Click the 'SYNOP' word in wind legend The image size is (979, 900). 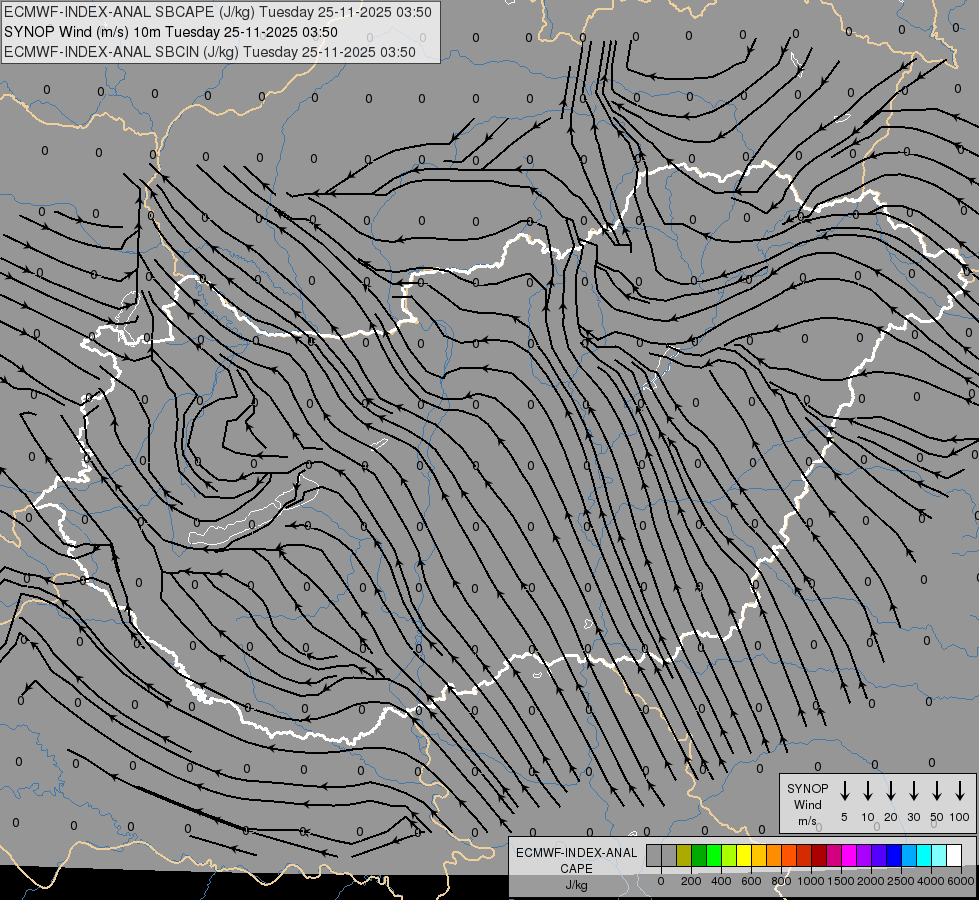click(807, 789)
